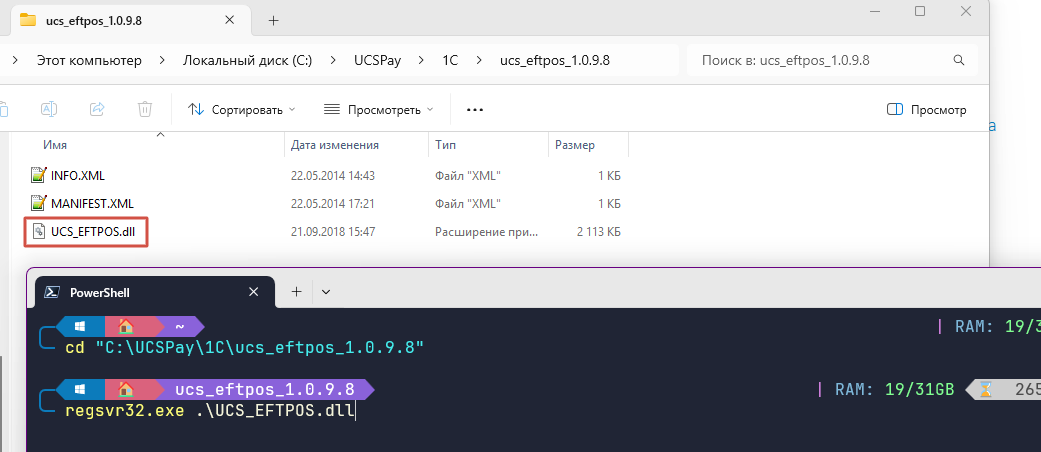Select the UCS_EFTPOS.dll file
Viewport: 1041px width, 452px height.
(x=91, y=232)
